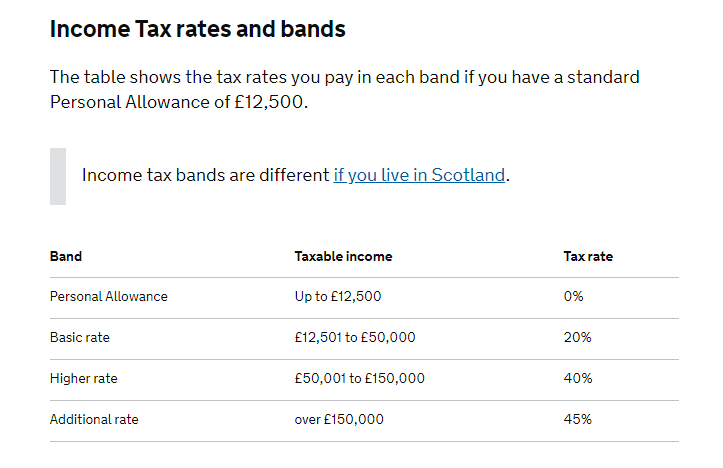Click the 'Income tax bands are different' text
723x468 pixels.
pyautogui.click(x=206, y=176)
